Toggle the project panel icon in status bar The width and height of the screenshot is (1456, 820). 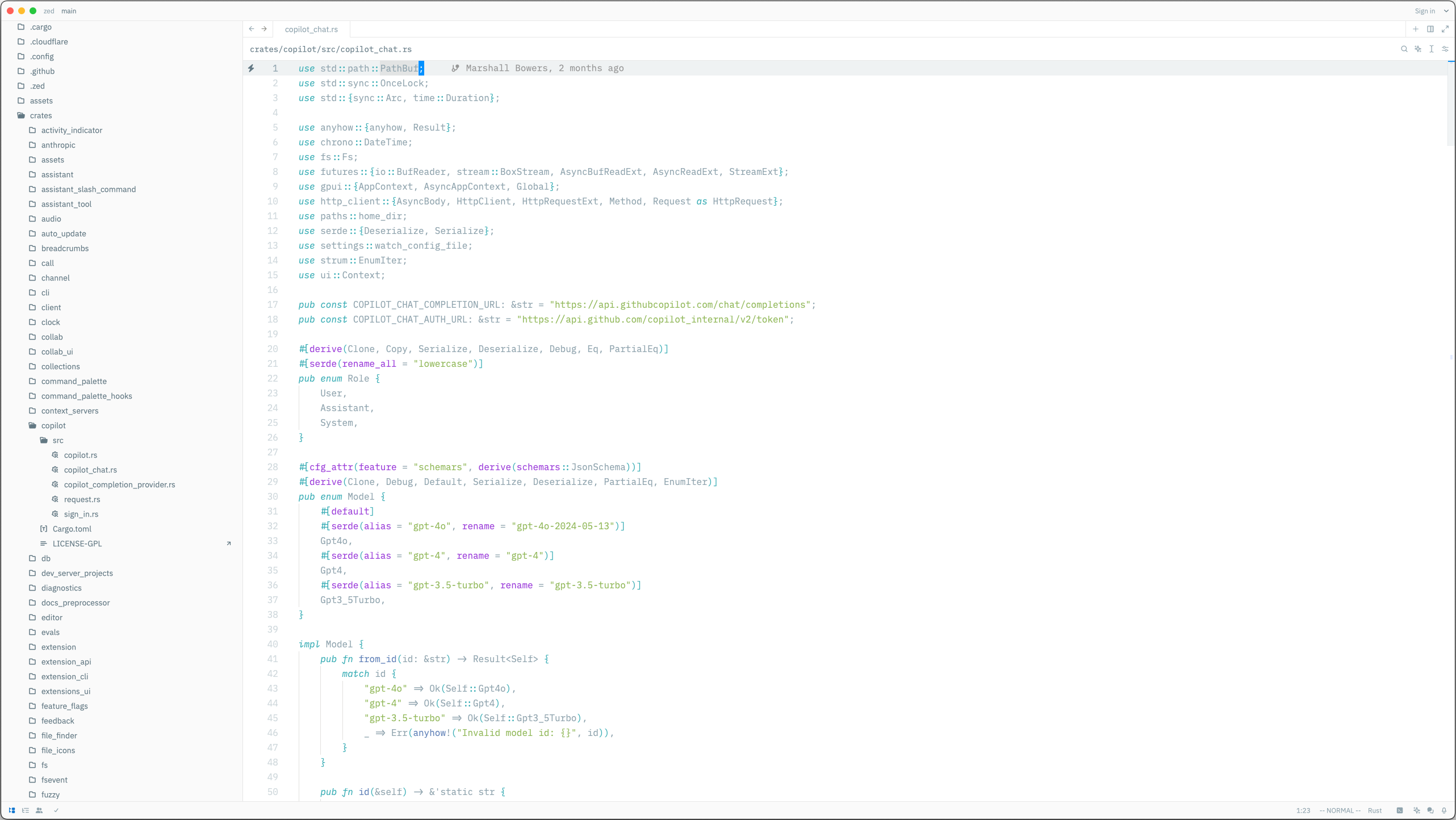point(11,810)
